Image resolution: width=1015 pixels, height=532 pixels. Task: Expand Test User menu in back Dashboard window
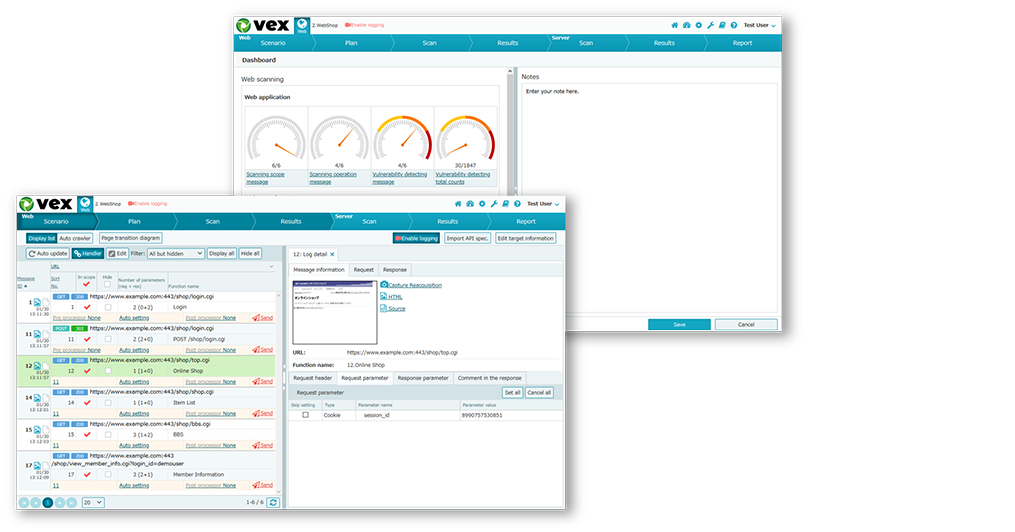[759, 25]
